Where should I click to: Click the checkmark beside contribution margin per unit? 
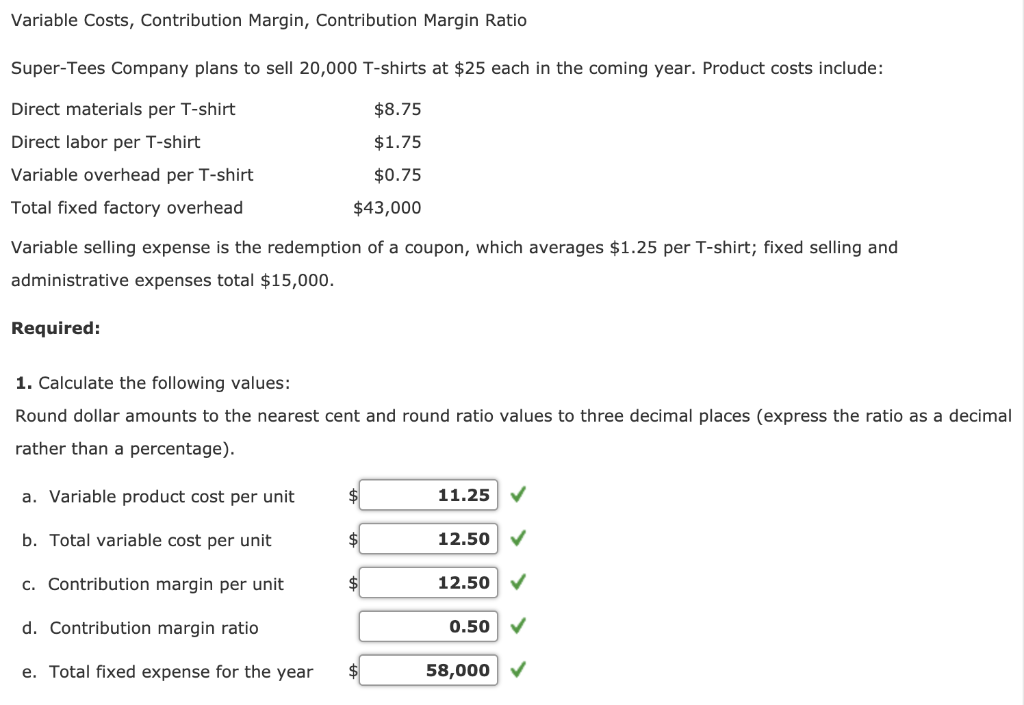[517, 582]
